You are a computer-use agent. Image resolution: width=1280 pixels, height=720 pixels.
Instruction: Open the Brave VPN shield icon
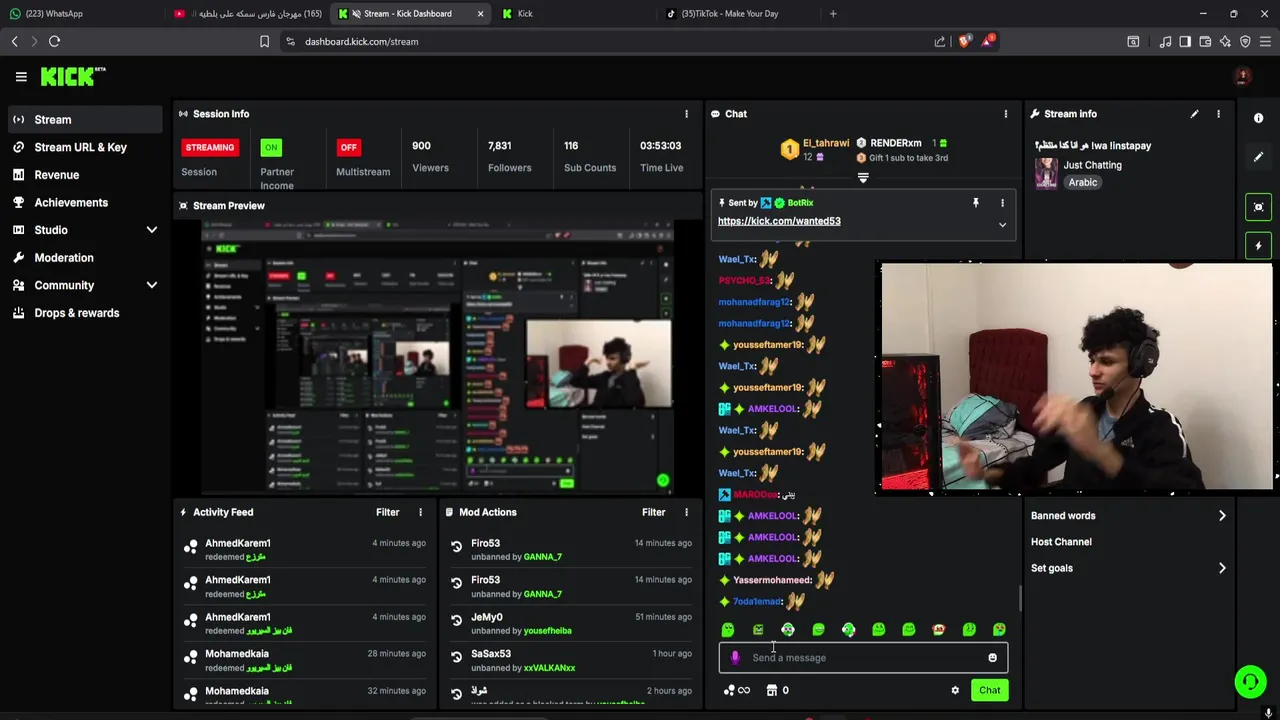click(1245, 41)
